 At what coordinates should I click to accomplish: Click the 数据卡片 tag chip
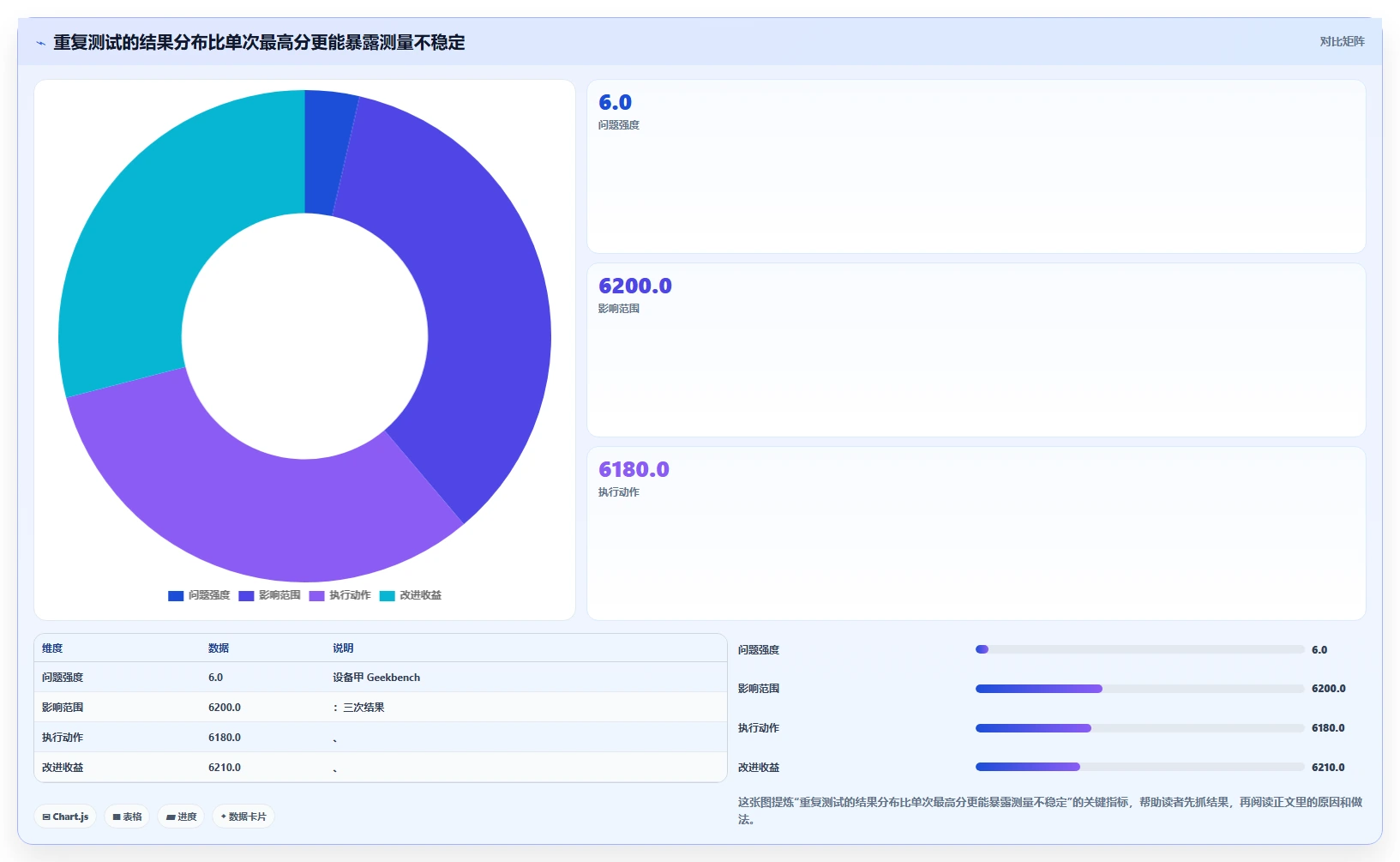(x=243, y=817)
